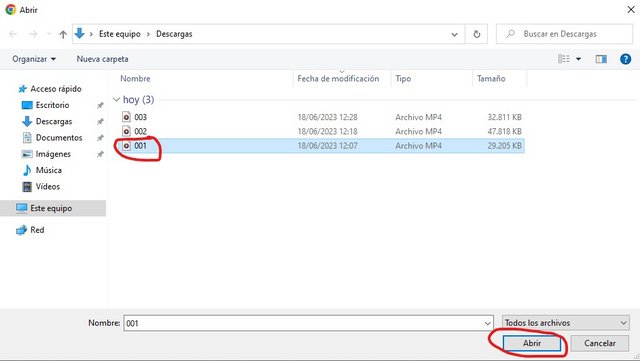Click the date 18/06/2023 12:18
The width and height of the screenshot is (640, 361).
tap(327, 131)
